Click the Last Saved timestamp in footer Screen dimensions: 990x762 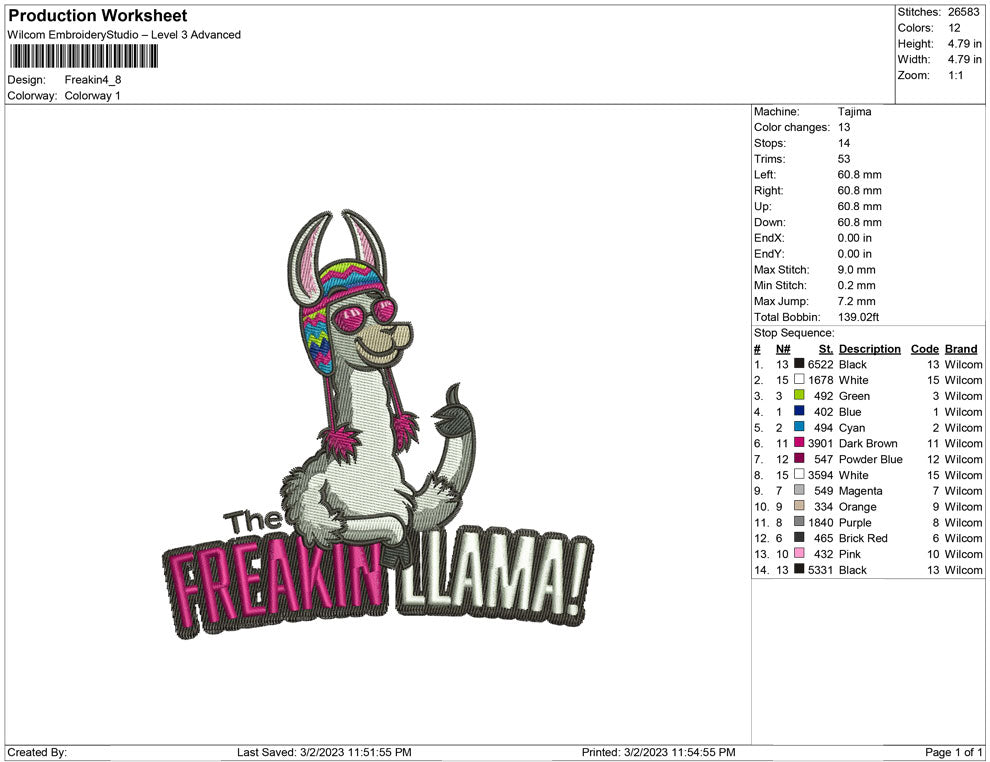click(324, 752)
